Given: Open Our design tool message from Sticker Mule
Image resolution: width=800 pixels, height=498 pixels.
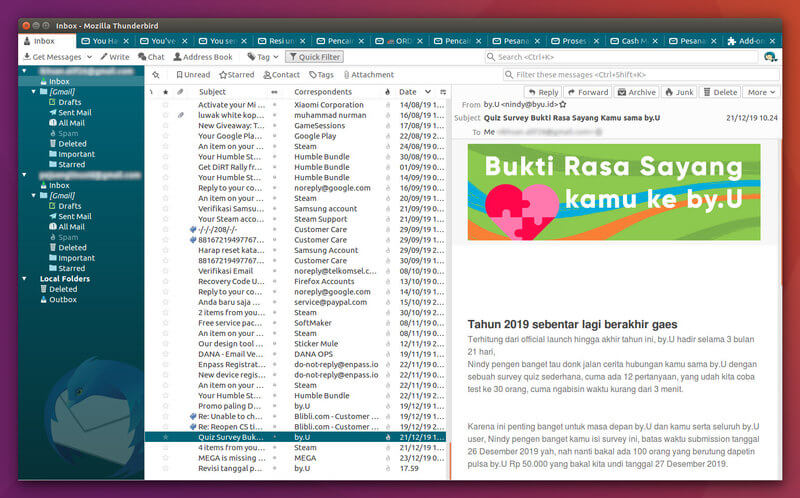Looking at the screenshot, I should (x=295, y=344).
